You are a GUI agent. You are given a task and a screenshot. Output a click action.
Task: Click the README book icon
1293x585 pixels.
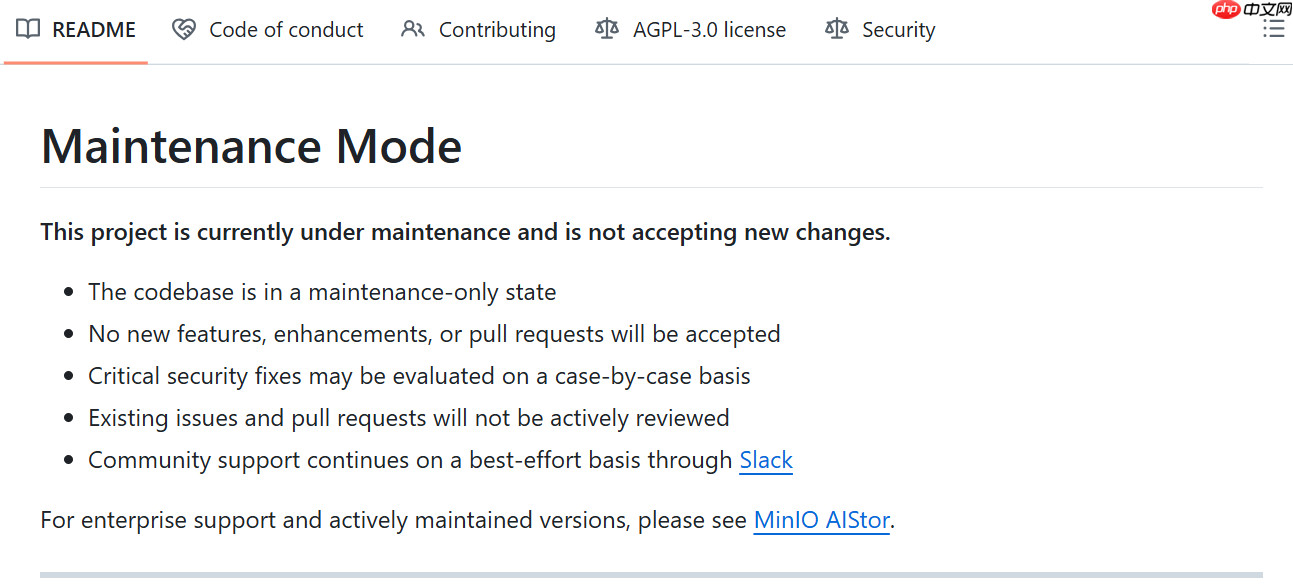28,29
